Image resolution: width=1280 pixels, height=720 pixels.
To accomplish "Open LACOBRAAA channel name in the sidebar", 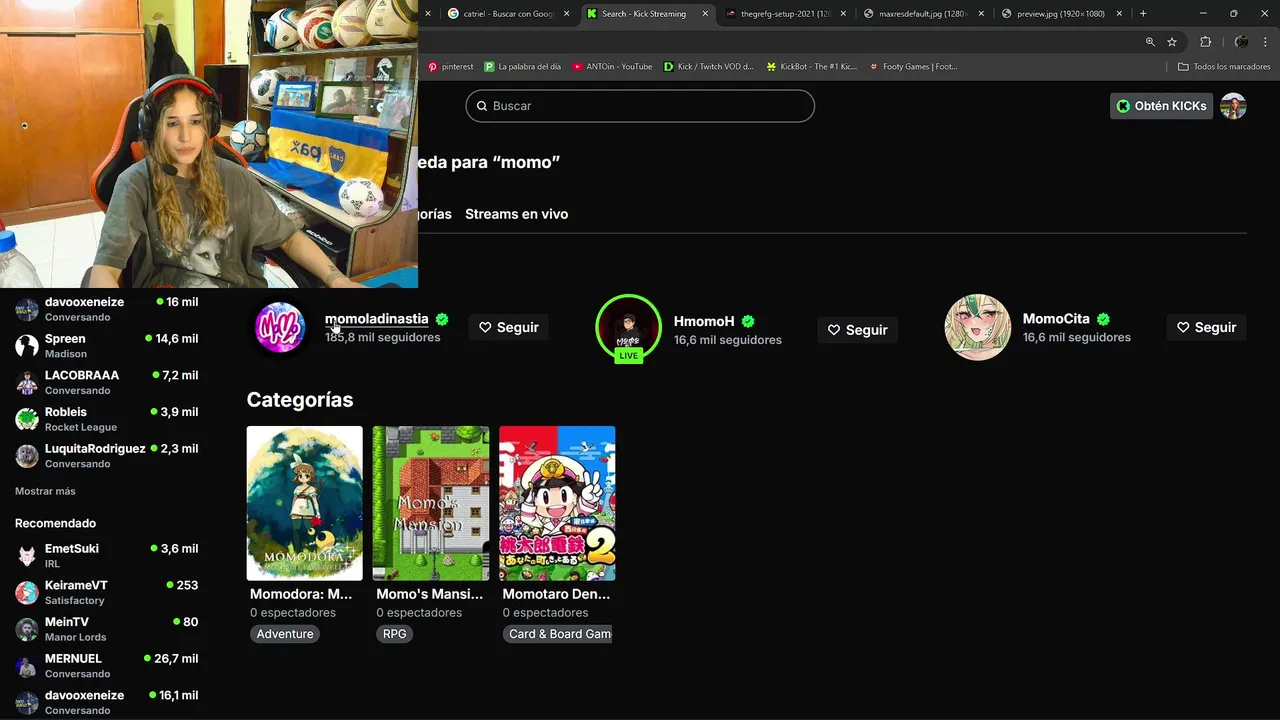I will click(82, 375).
